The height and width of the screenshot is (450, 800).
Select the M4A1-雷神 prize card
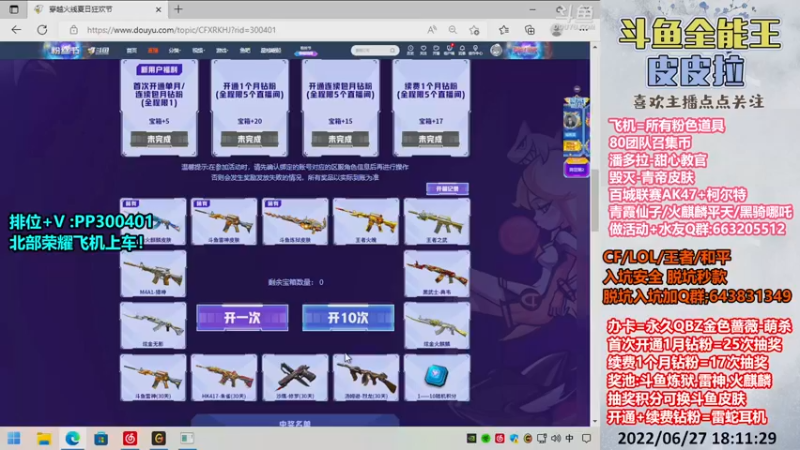pos(153,273)
